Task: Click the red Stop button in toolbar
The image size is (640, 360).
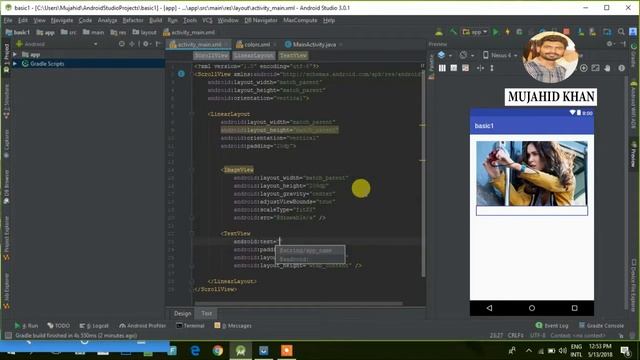Action: point(566,32)
